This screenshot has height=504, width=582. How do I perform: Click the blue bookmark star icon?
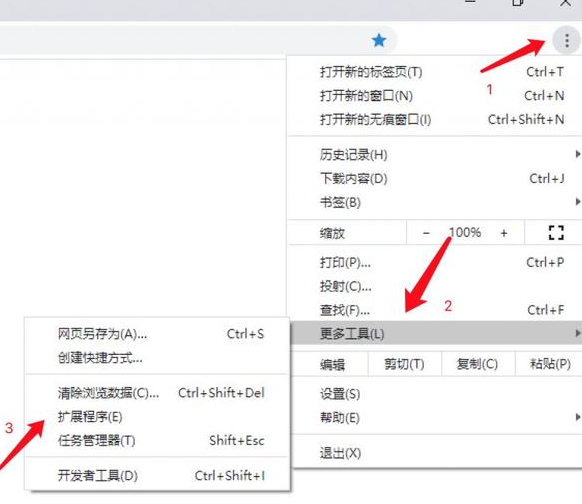379,40
